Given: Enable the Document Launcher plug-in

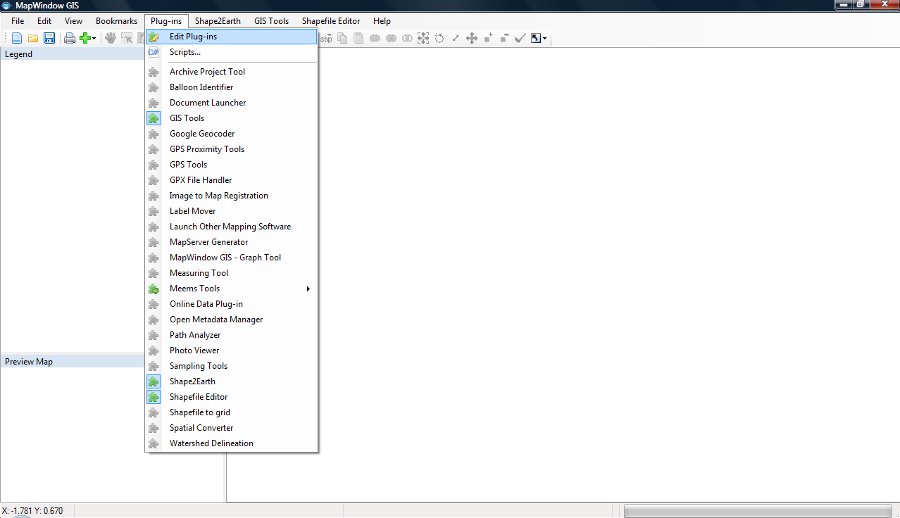Looking at the screenshot, I should [x=231, y=103].
